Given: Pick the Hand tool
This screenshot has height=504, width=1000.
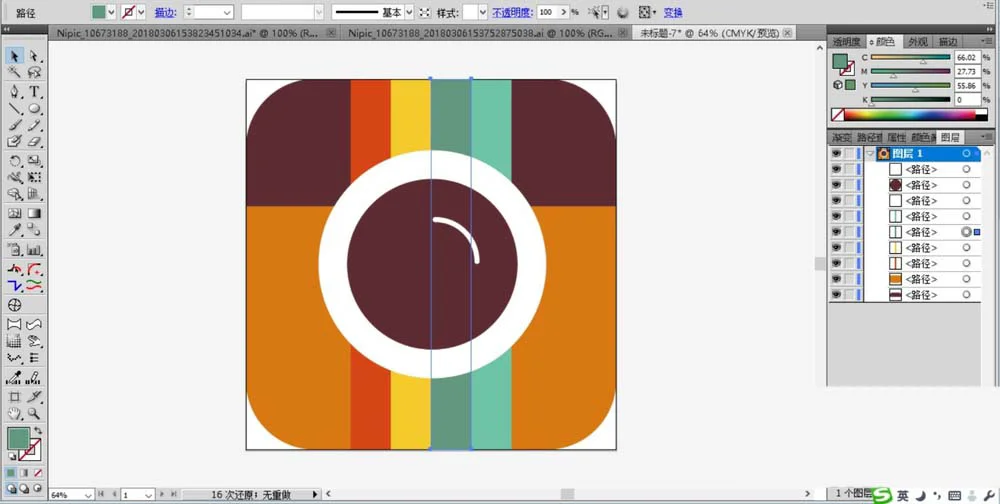Looking at the screenshot, I should [x=15, y=414].
